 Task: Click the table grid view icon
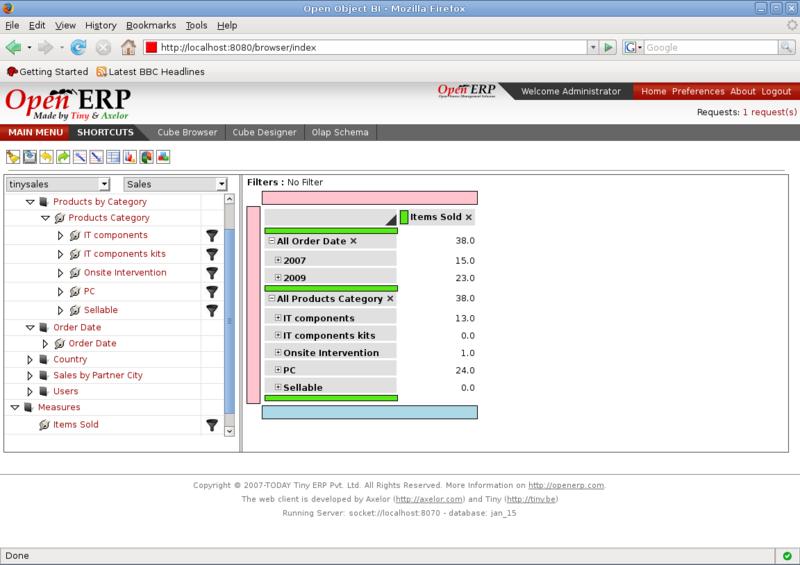[113, 157]
